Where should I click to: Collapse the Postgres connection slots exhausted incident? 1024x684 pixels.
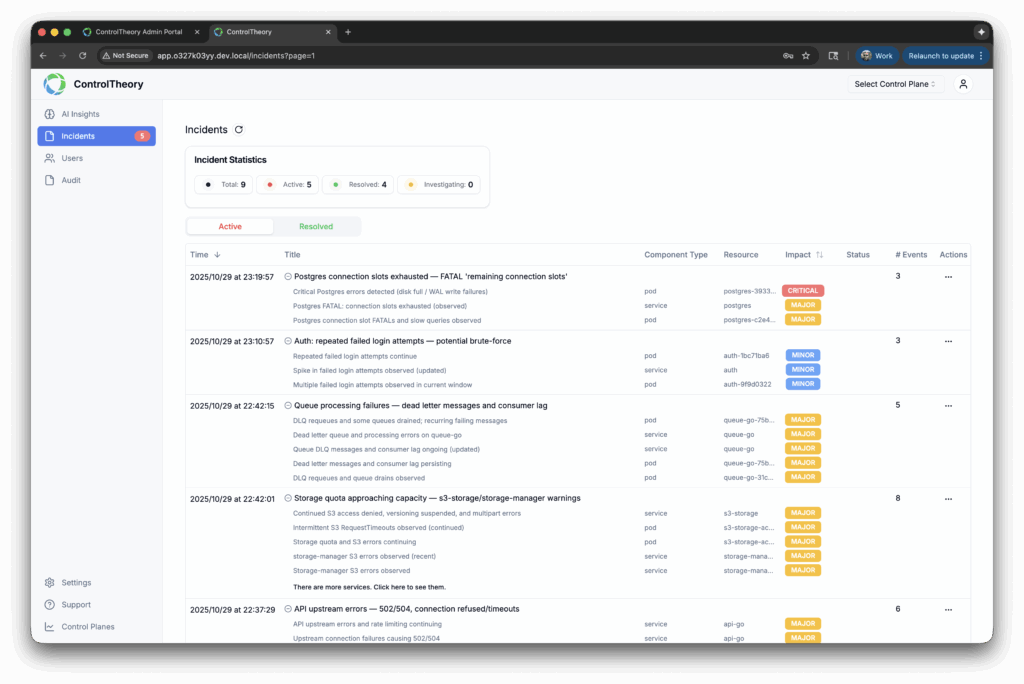pos(288,276)
